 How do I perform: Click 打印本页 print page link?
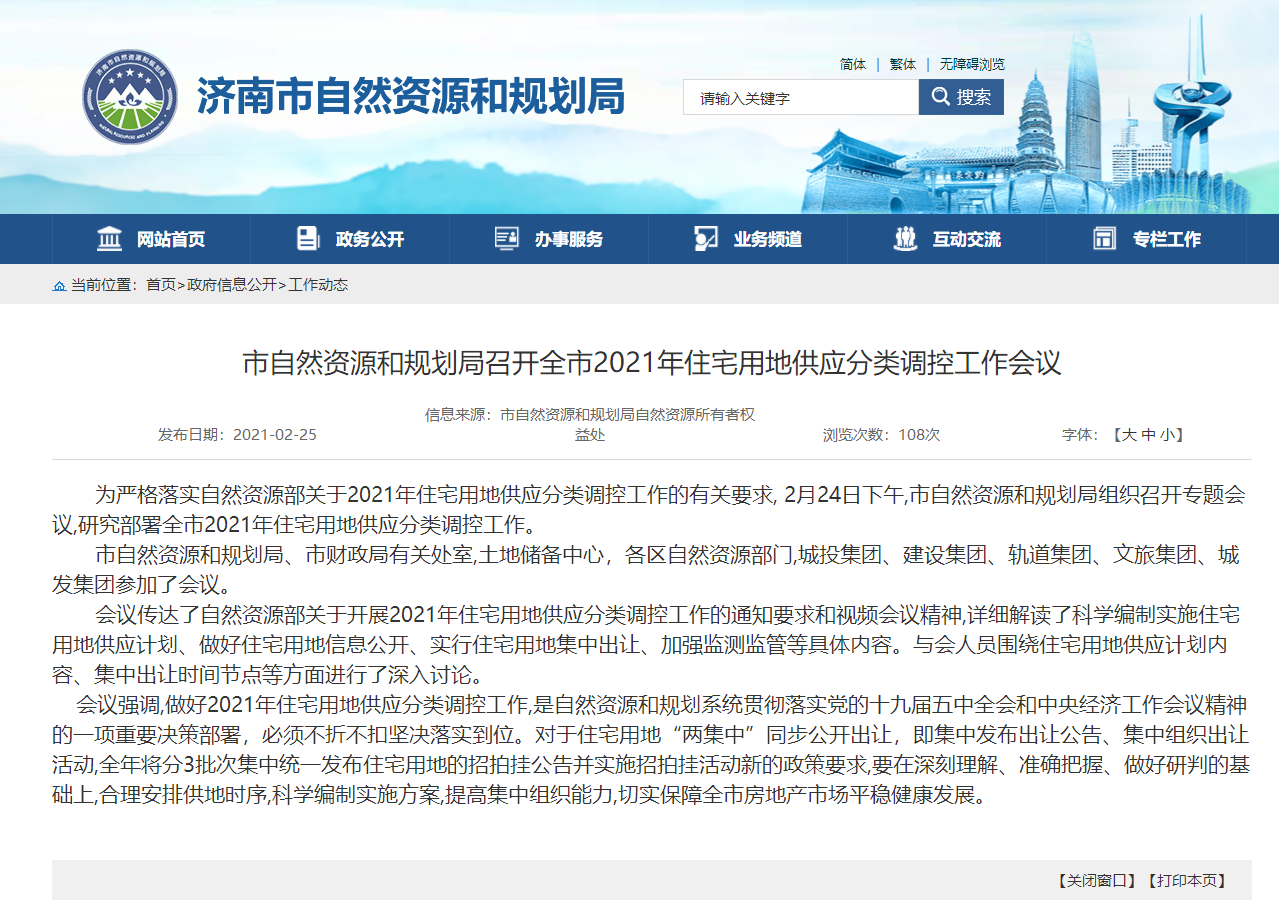[1185, 881]
